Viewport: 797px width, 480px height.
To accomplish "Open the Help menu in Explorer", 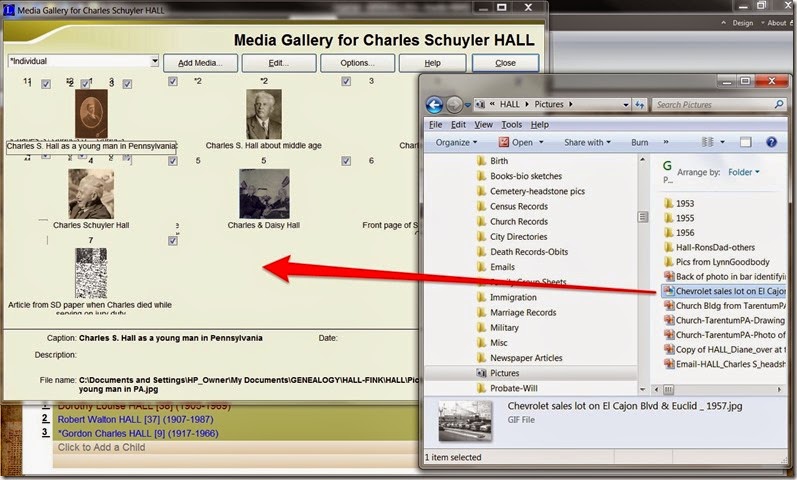I will pos(539,125).
